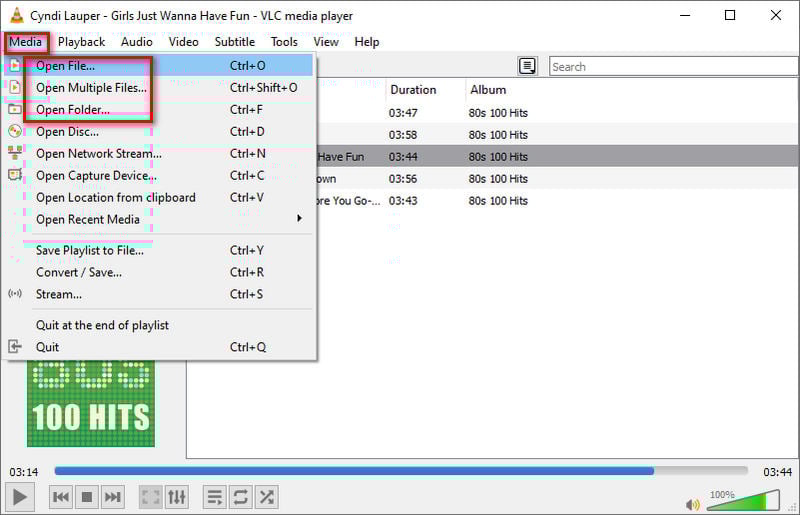Stop playback with the stop icon

(x=87, y=497)
